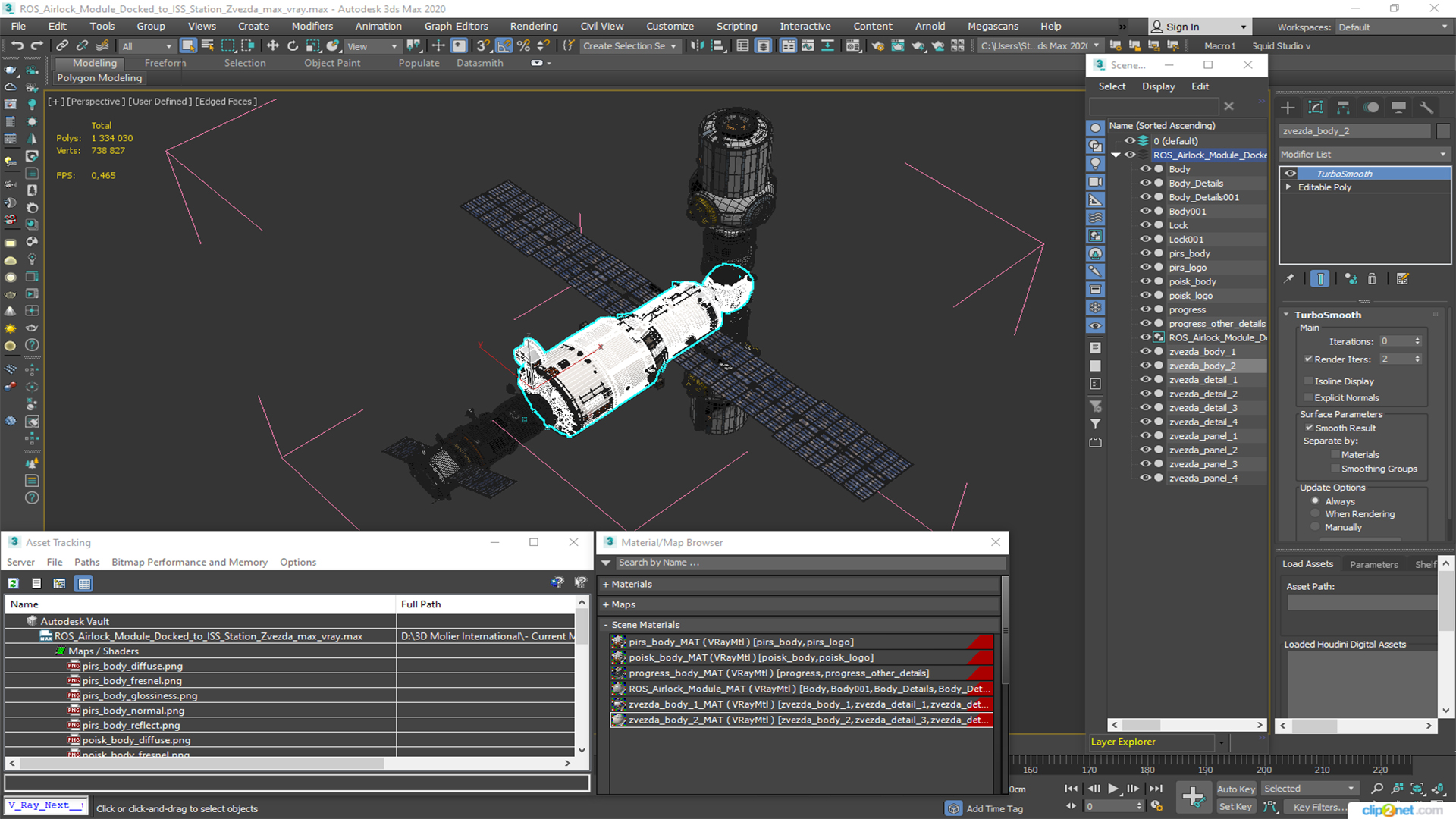Open the Graph Editors menu
Viewport: 1456px width, 819px height.
(456, 26)
